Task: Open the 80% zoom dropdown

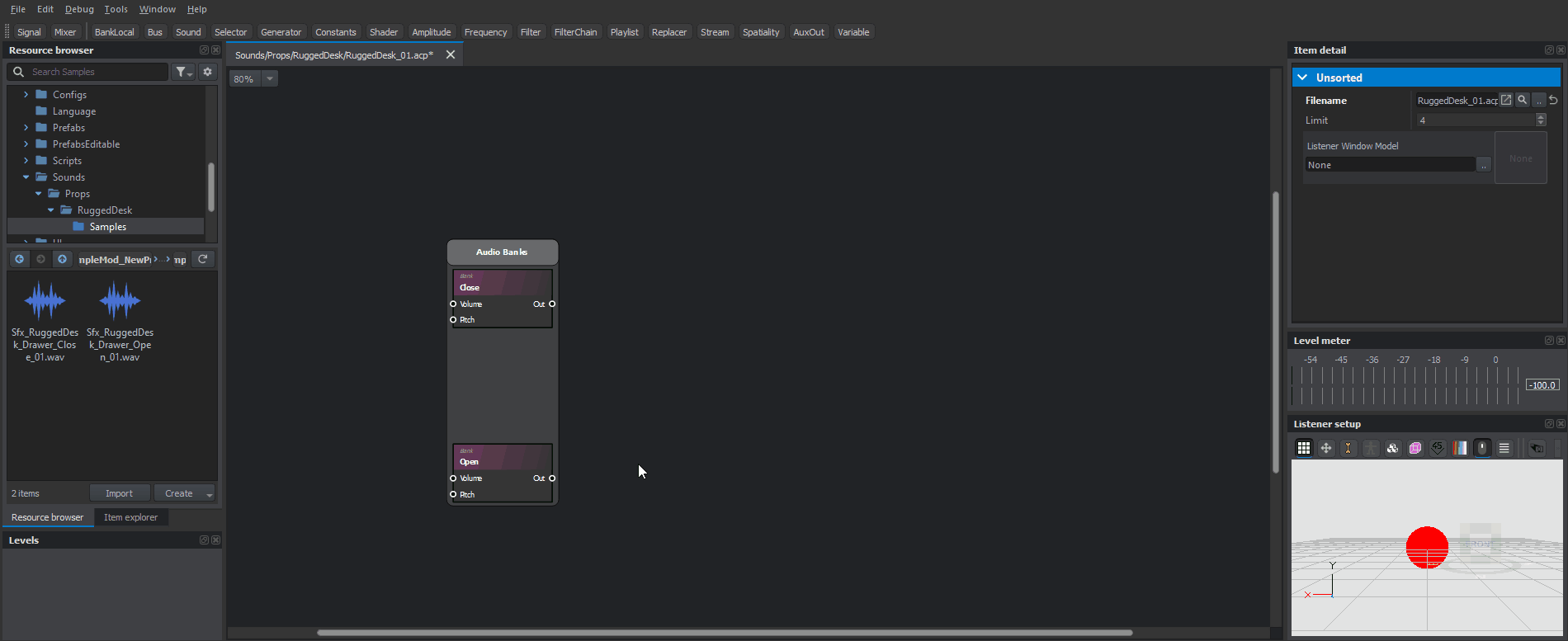Action: [270, 79]
